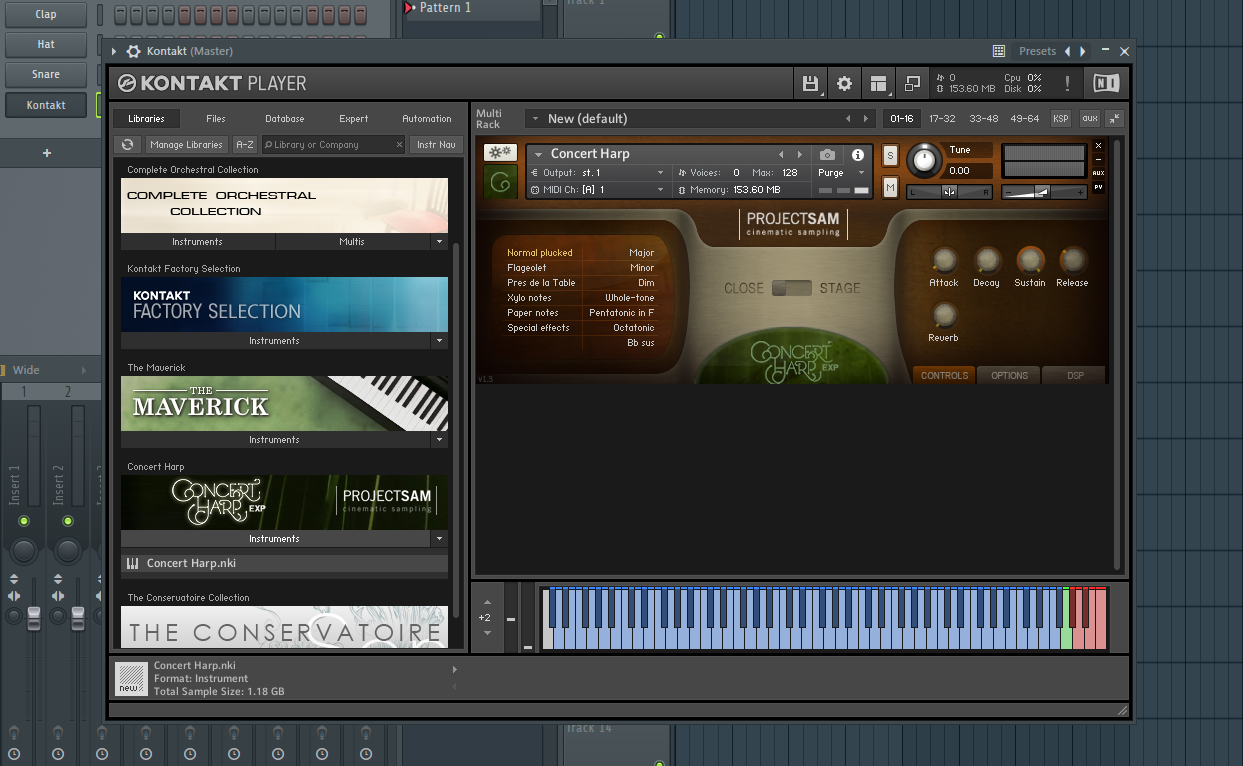Open Instruments under The Maverick library
The image size is (1243, 766).
click(274, 440)
